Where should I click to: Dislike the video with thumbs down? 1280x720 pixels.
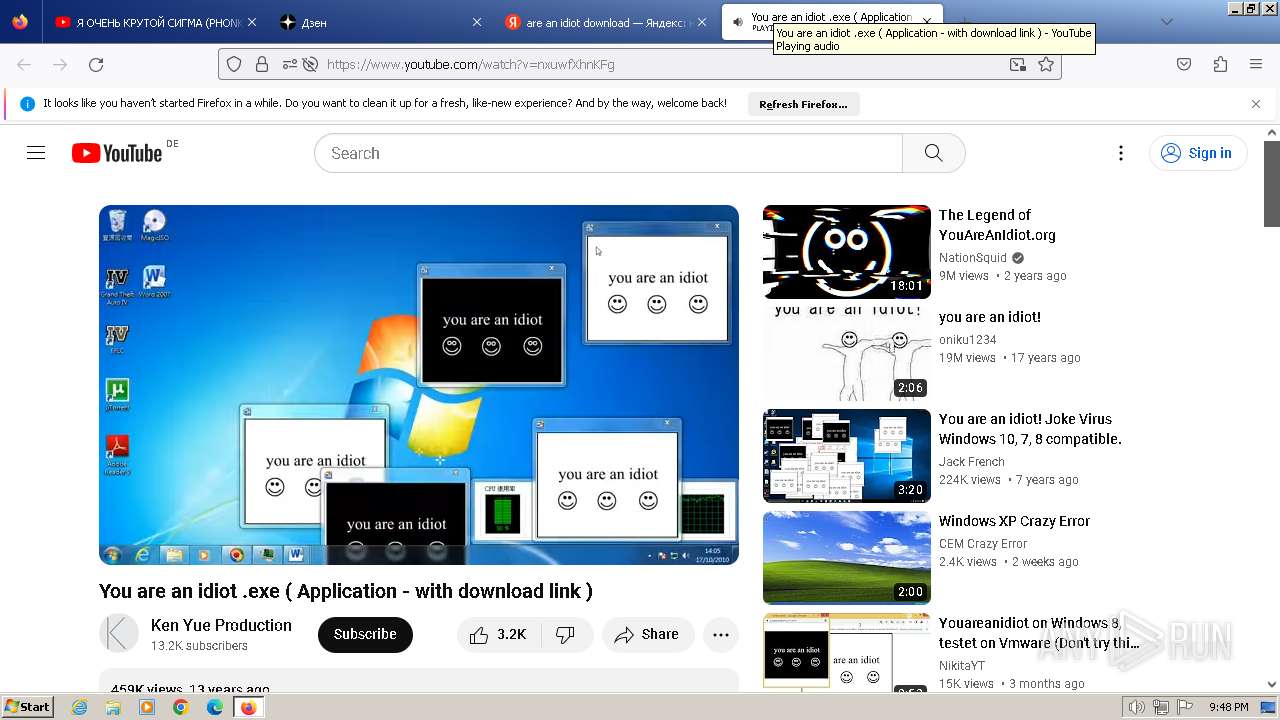tap(566, 634)
